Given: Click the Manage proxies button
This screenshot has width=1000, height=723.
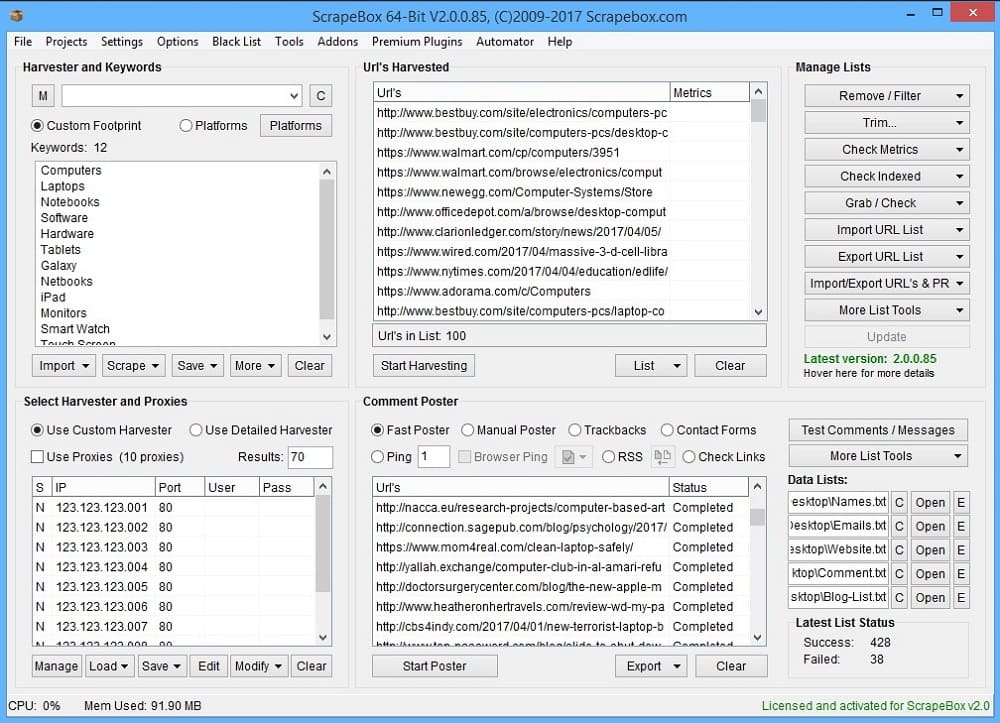Looking at the screenshot, I should pos(56,666).
